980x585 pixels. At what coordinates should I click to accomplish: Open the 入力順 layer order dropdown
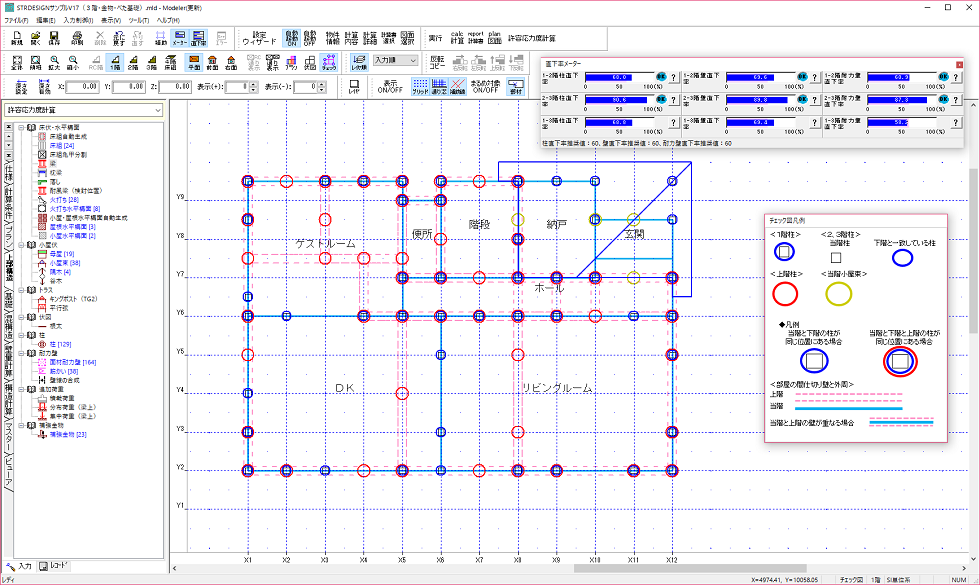pyautogui.click(x=394, y=61)
